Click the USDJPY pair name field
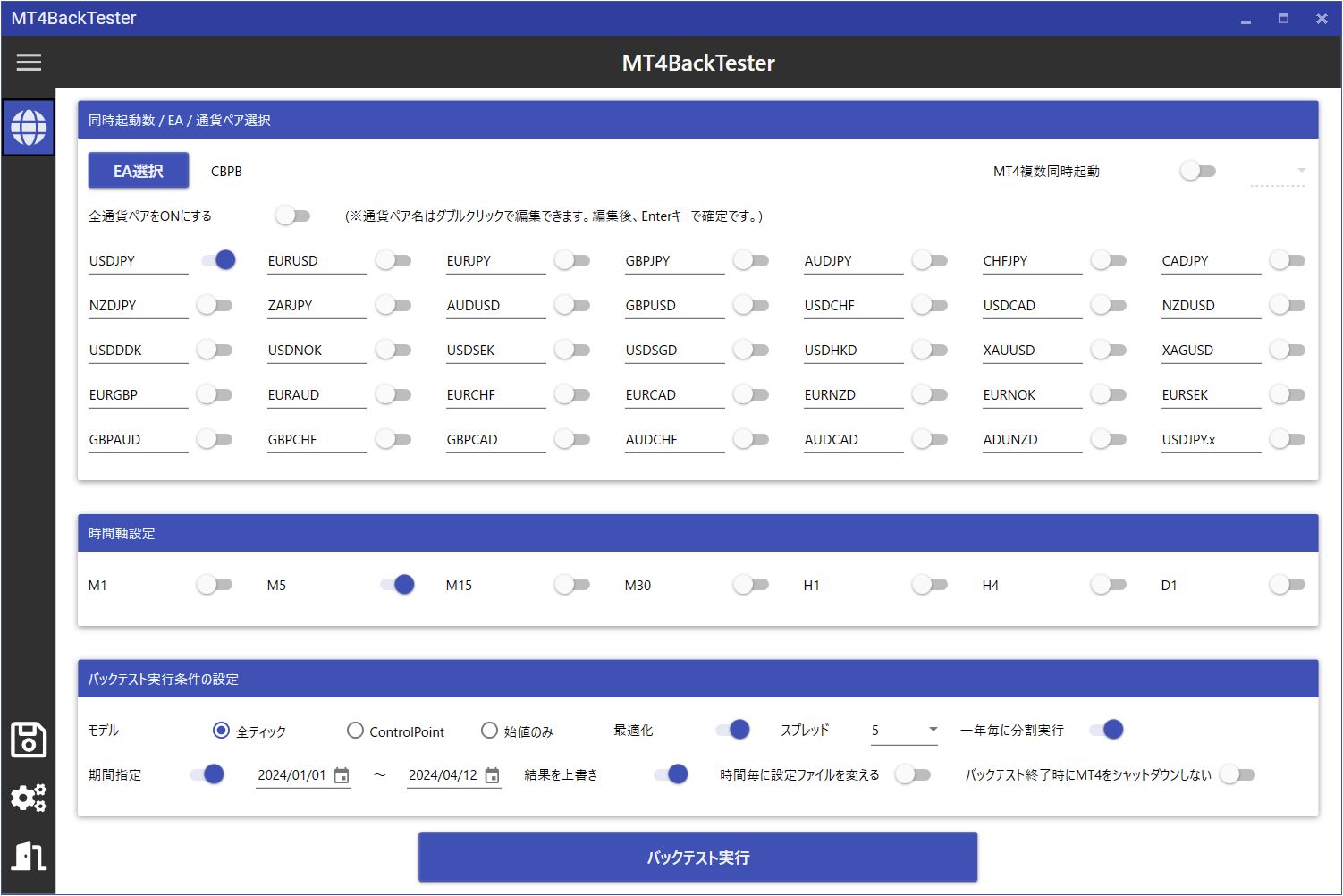The image size is (1343, 896). click(x=139, y=261)
